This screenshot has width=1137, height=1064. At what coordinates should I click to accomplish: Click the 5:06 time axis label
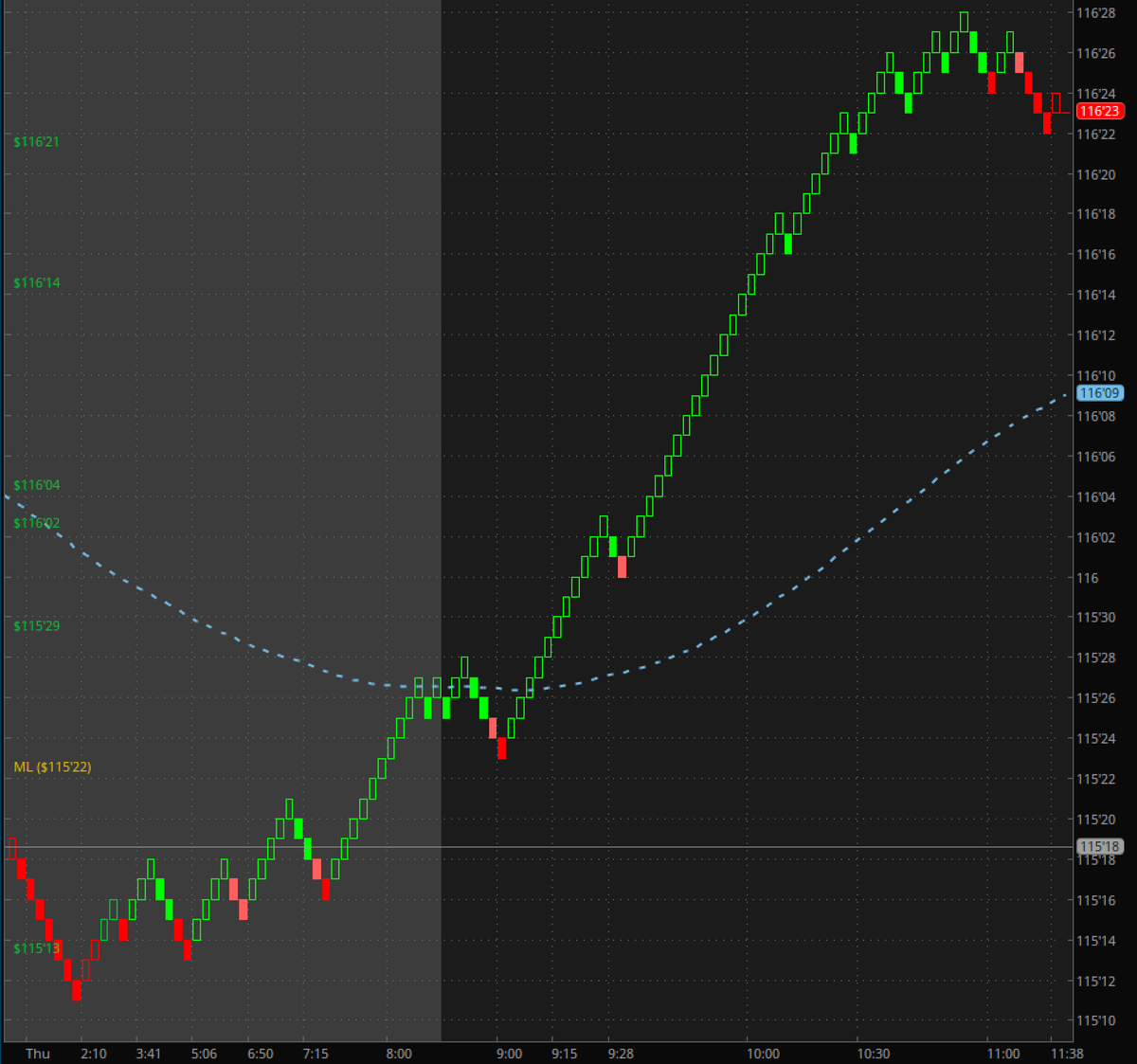[204, 1054]
